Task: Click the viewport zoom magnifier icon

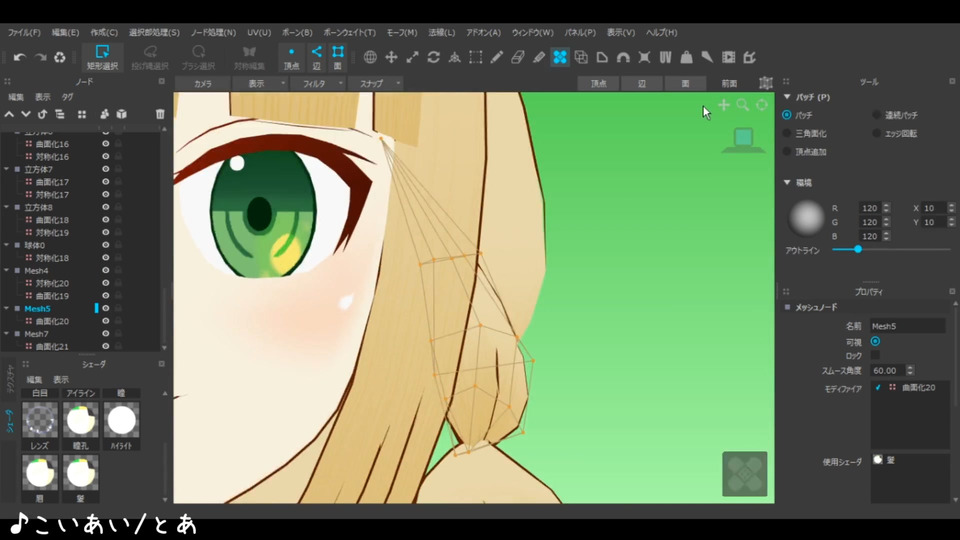Action: pyautogui.click(x=743, y=105)
